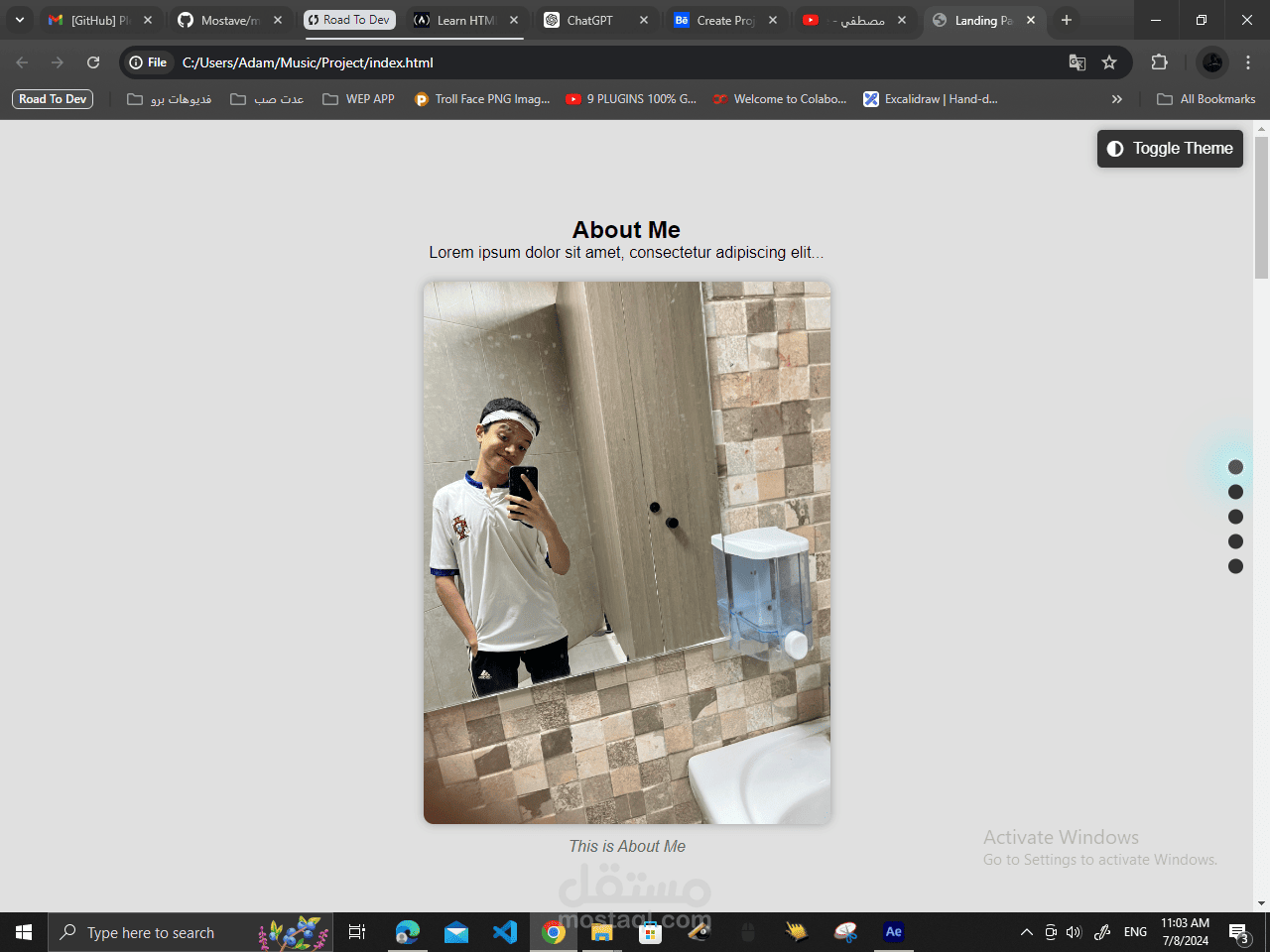The image size is (1270, 952).
Task: Expand the hidden bookmarks chevron
Action: click(x=1117, y=99)
